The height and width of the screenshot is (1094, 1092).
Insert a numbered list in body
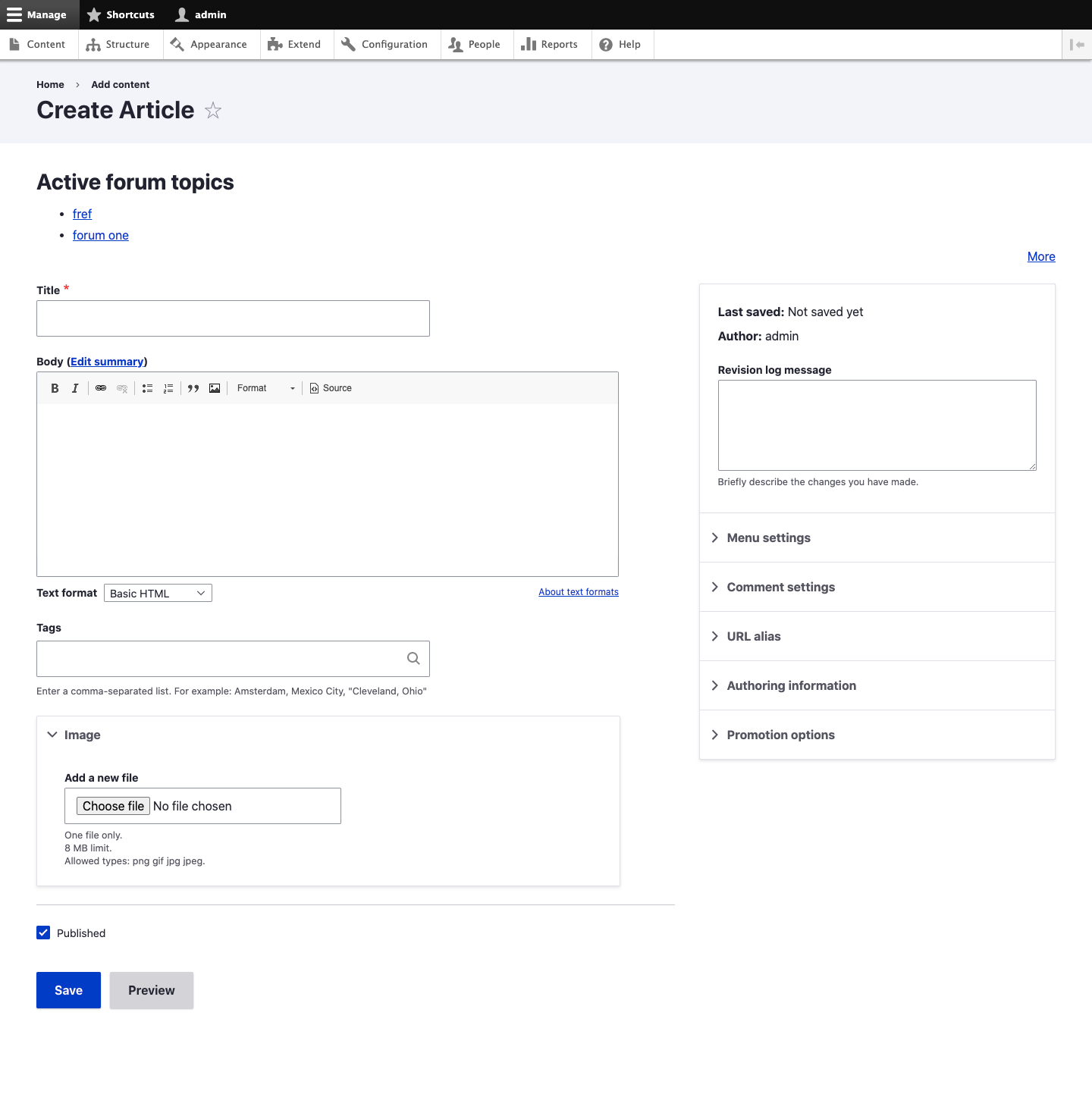(168, 388)
